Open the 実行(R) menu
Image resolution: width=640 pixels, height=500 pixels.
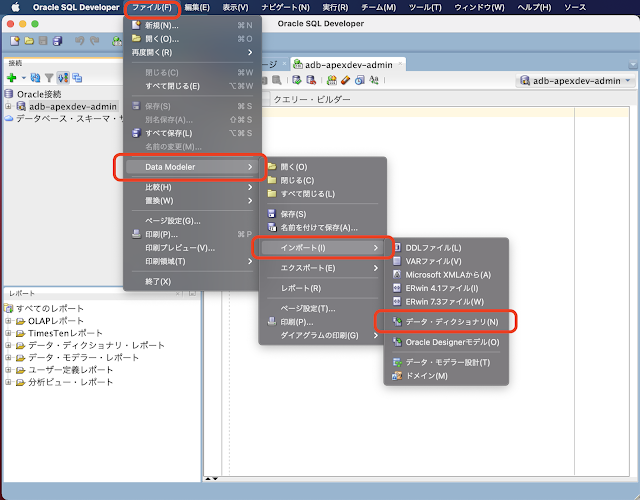(335, 7)
